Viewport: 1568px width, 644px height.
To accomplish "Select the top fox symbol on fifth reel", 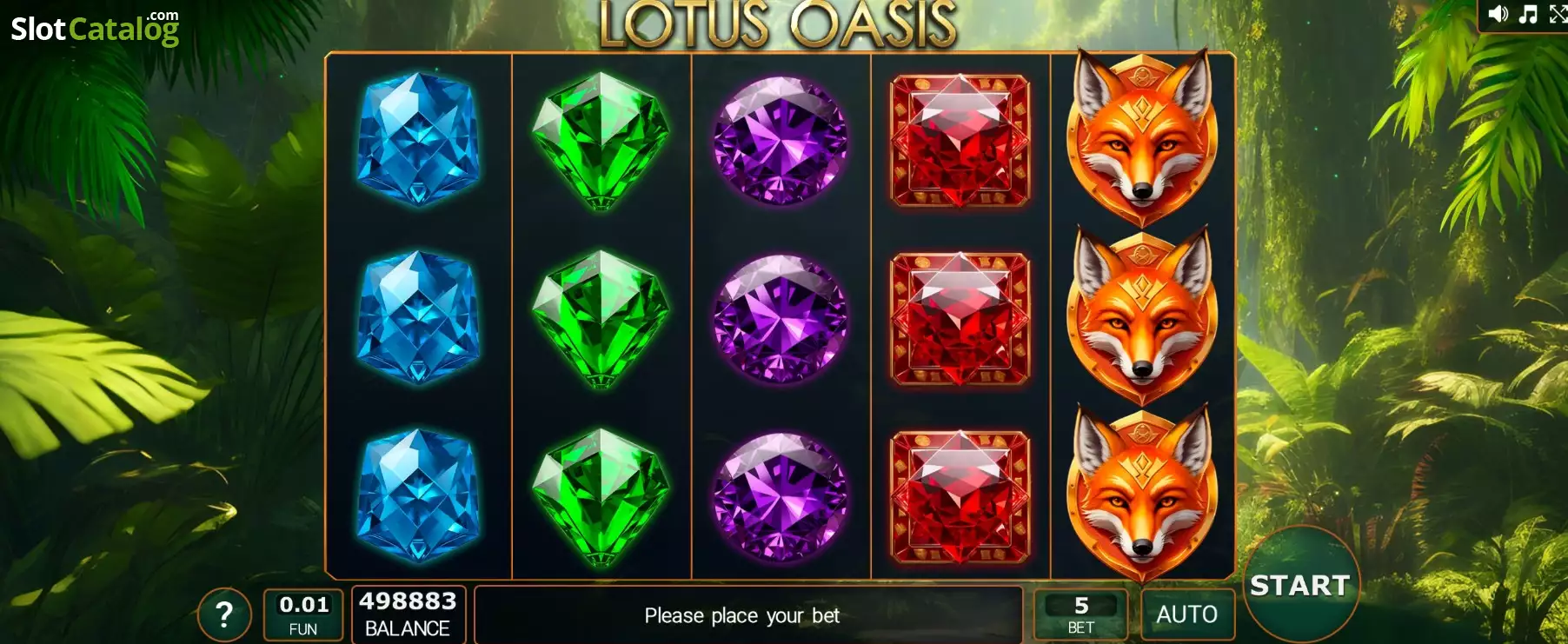I will click(1142, 137).
